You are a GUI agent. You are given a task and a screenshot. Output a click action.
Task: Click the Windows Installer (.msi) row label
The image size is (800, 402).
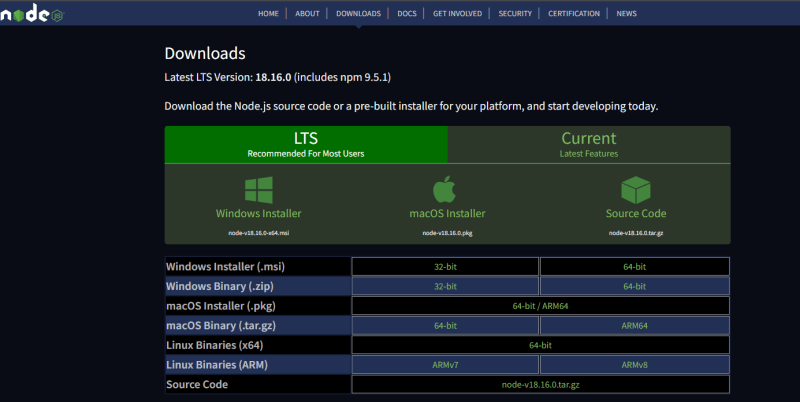click(x=226, y=267)
